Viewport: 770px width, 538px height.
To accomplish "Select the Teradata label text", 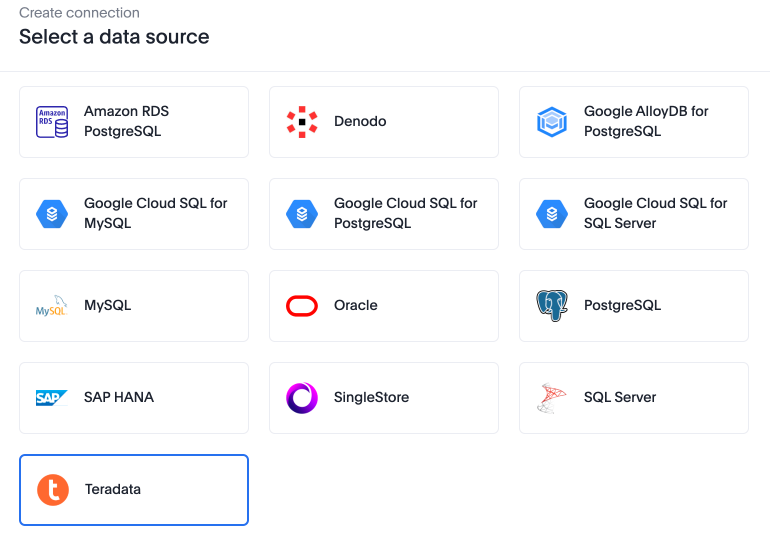I will coord(112,489).
